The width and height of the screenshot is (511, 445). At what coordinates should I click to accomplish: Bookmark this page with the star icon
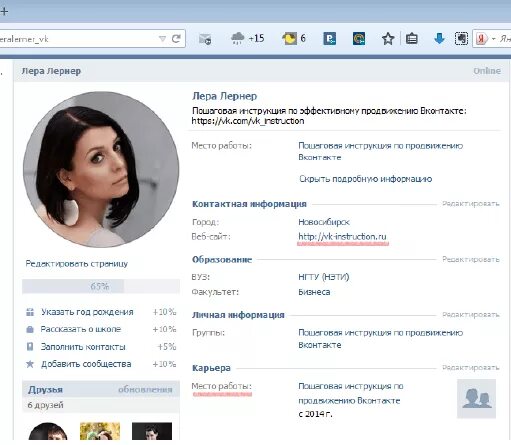coord(388,39)
